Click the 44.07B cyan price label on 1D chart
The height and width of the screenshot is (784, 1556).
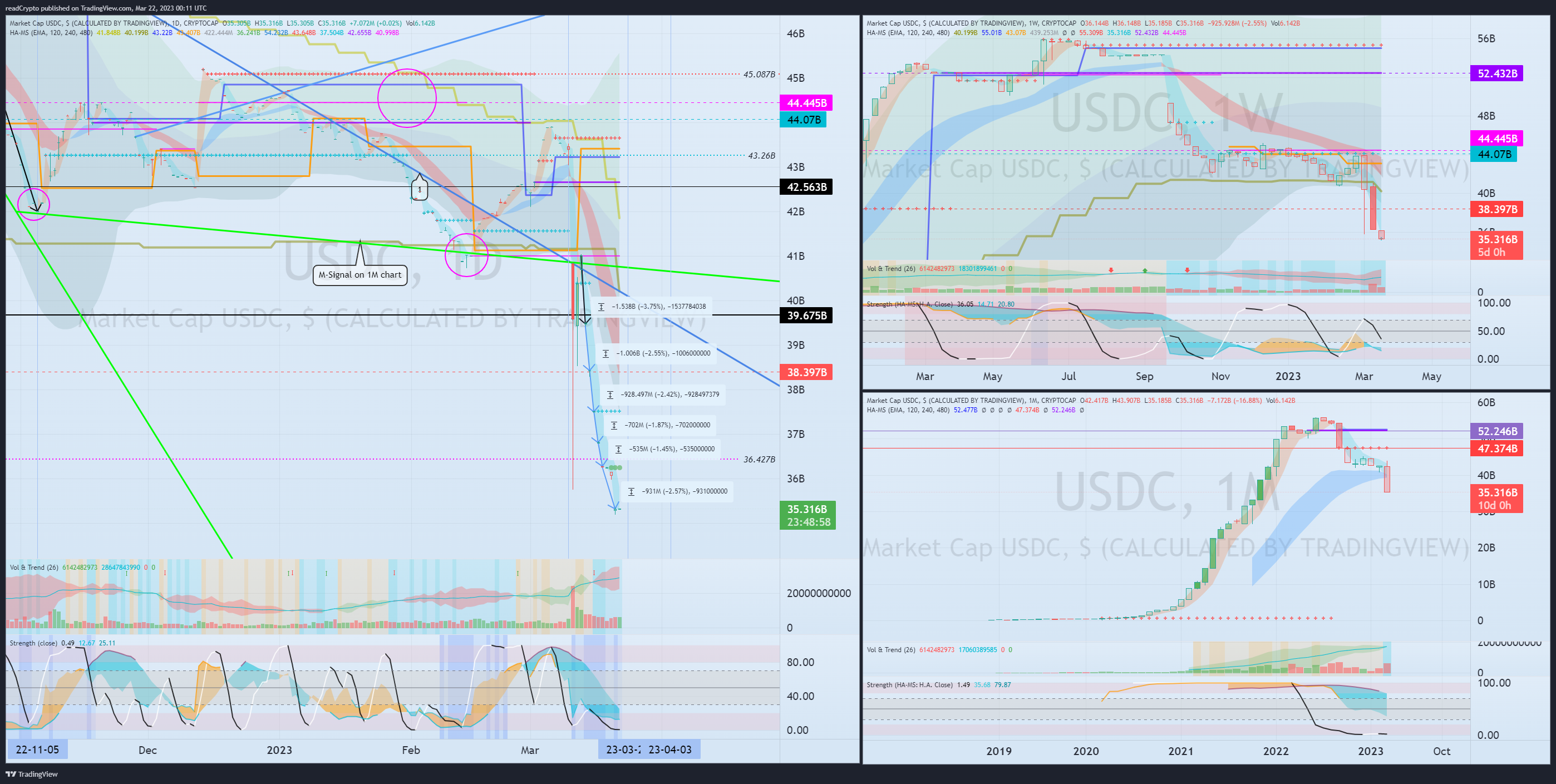[x=804, y=120]
